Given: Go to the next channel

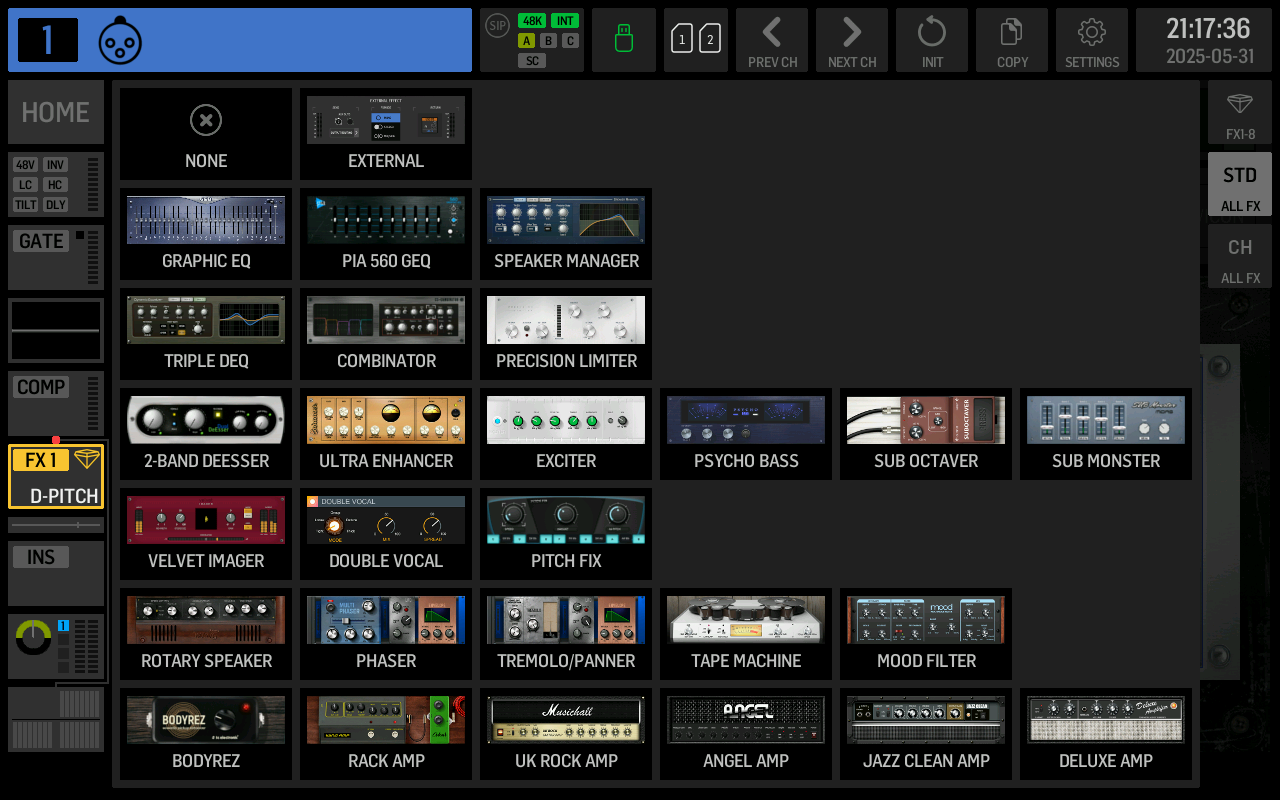Looking at the screenshot, I should (x=852, y=40).
